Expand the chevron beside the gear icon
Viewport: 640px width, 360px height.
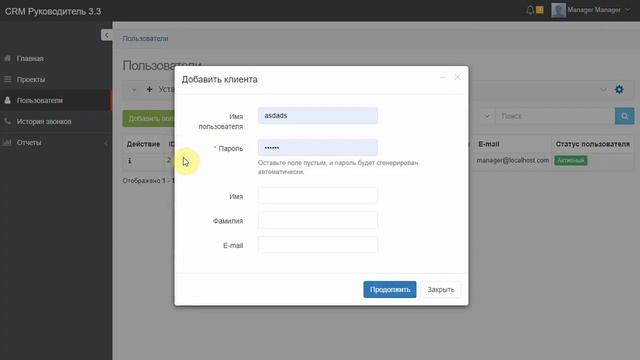pos(603,90)
